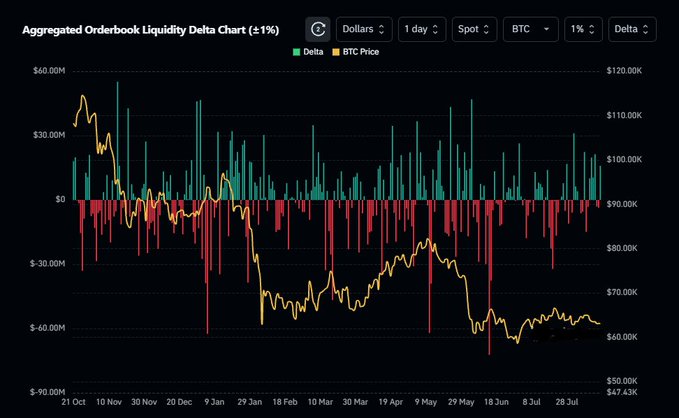This screenshot has height=418, width=679.
Task: Click the $100.00K right price axis label
Action: [x=624, y=159]
